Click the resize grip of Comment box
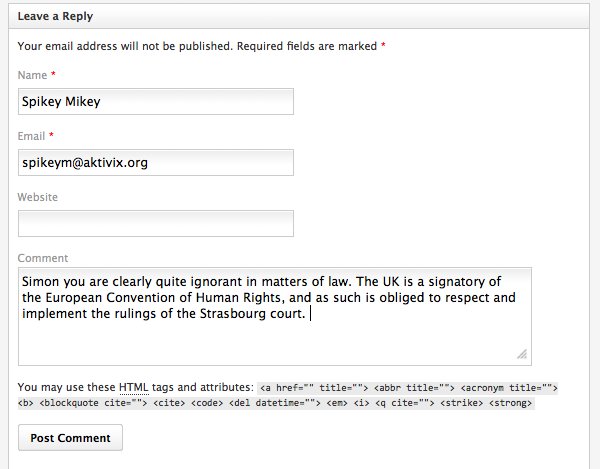Image resolution: width=600 pixels, height=469 pixels. pyautogui.click(x=522, y=354)
